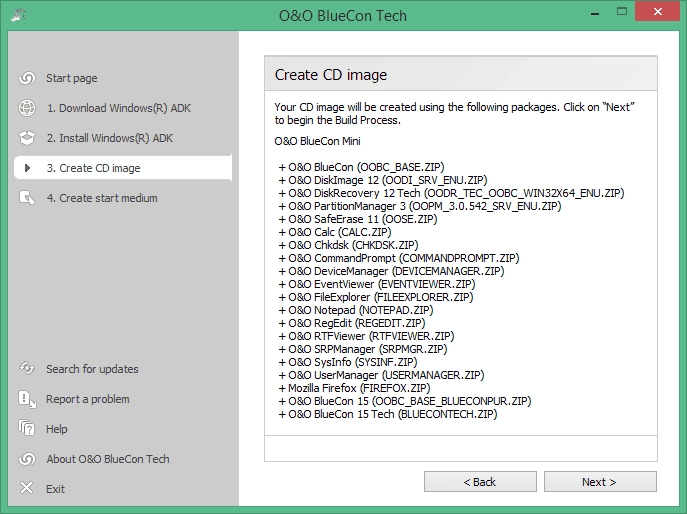Open About O&O BlueCon Tech

[x=108, y=459]
